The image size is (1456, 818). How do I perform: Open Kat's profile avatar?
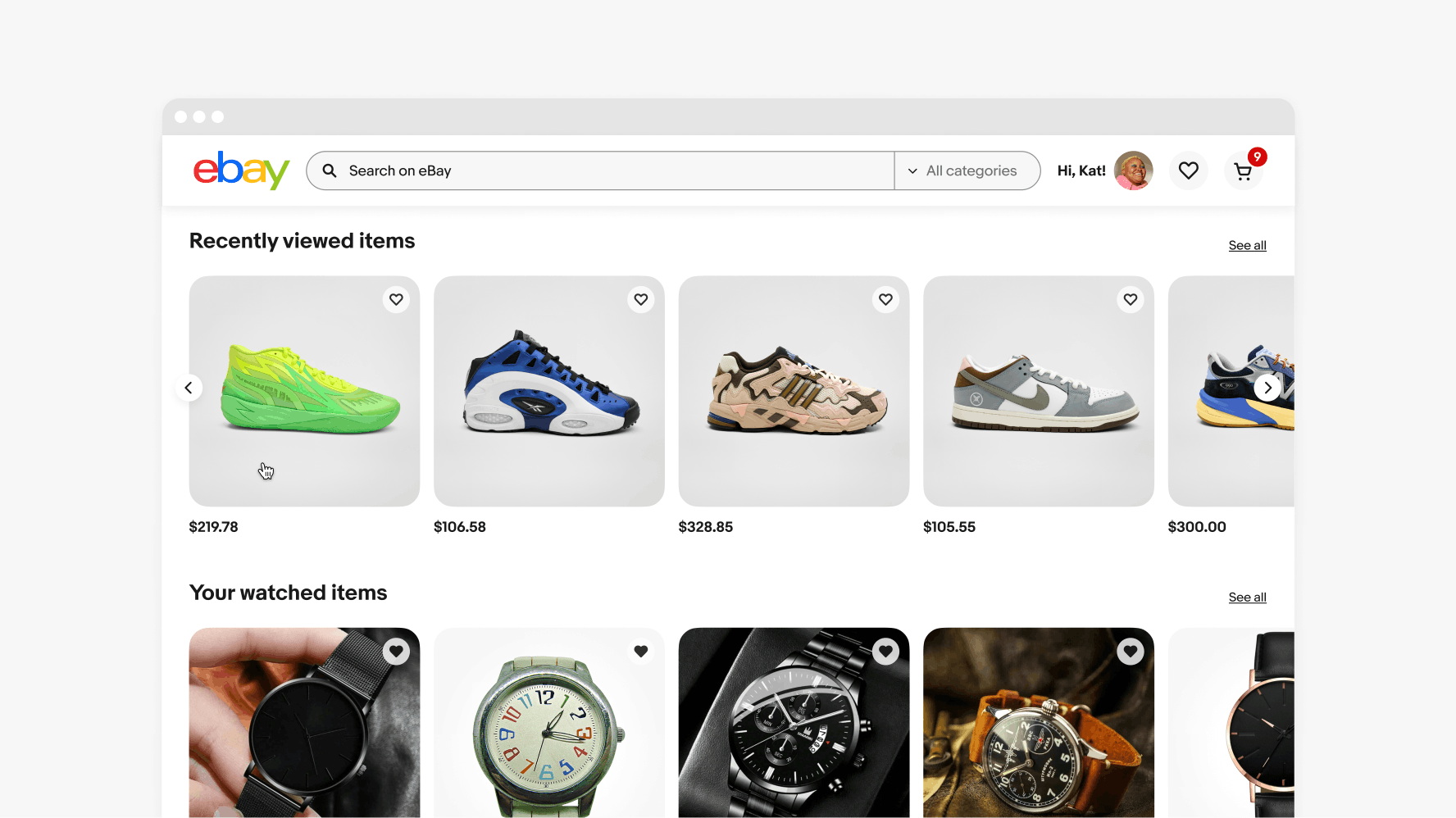(x=1133, y=170)
